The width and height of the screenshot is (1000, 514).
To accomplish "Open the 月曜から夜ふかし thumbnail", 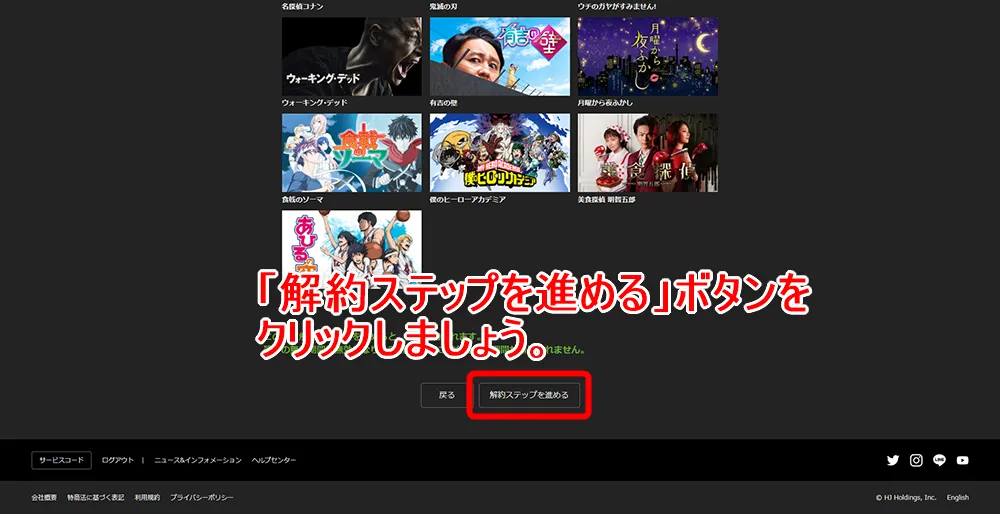I will (648, 57).
